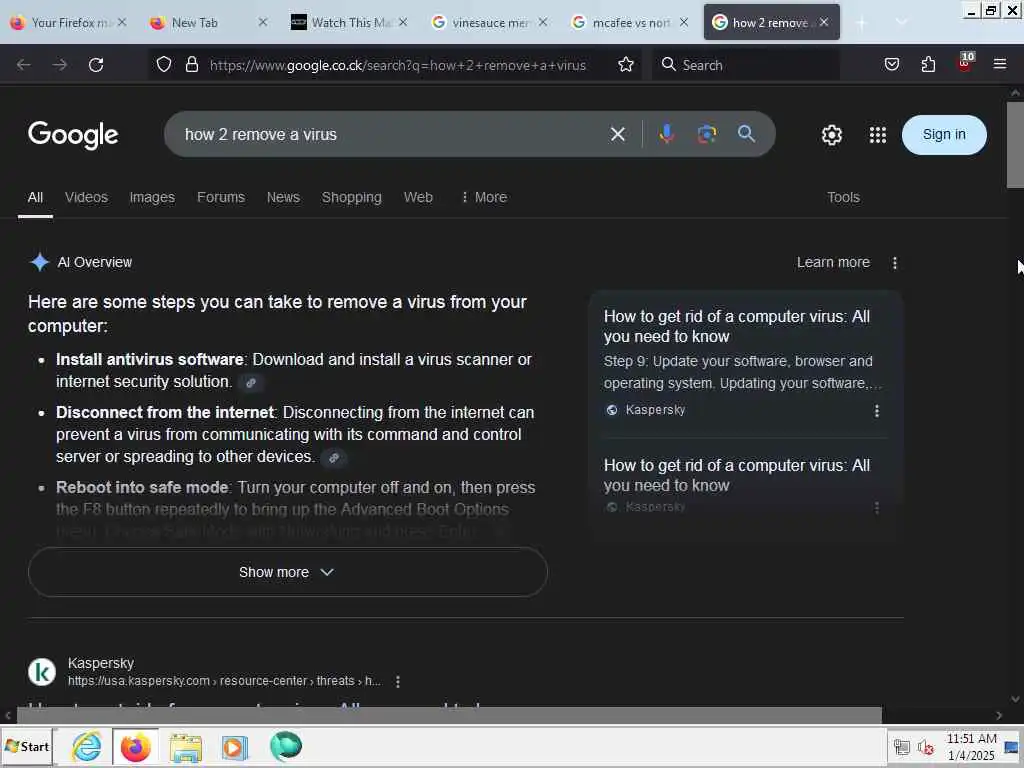1024x768 pixels.
Task: Launch Internet Explorer from the taskbar
Action: 87,746
